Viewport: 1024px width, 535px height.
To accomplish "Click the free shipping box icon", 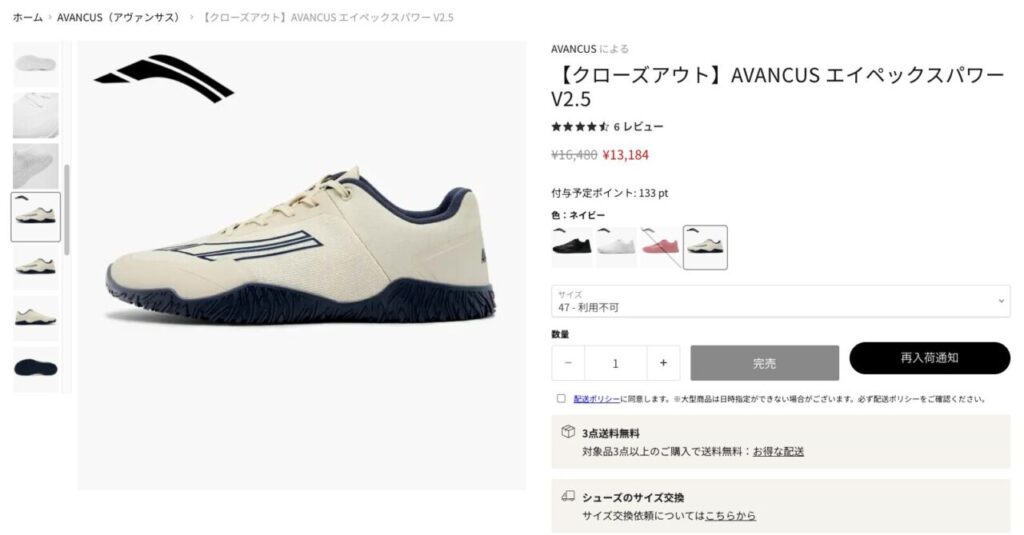I will (568, 432).
